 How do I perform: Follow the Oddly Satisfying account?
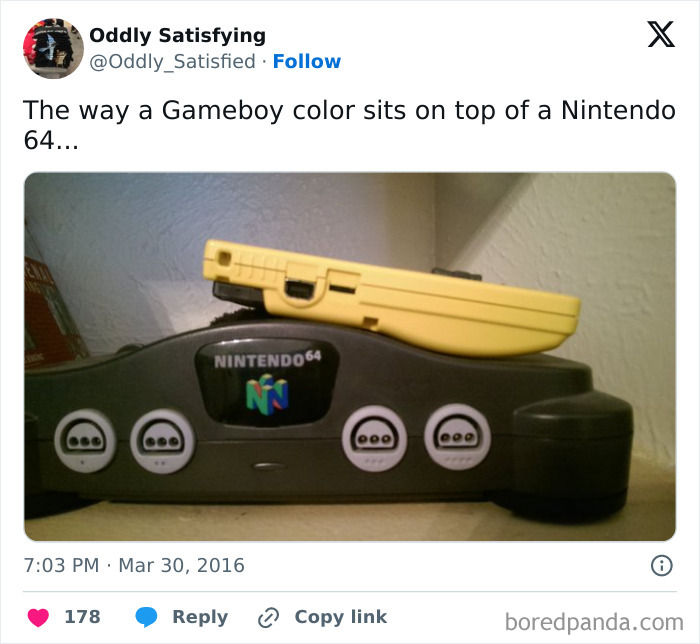307,62
